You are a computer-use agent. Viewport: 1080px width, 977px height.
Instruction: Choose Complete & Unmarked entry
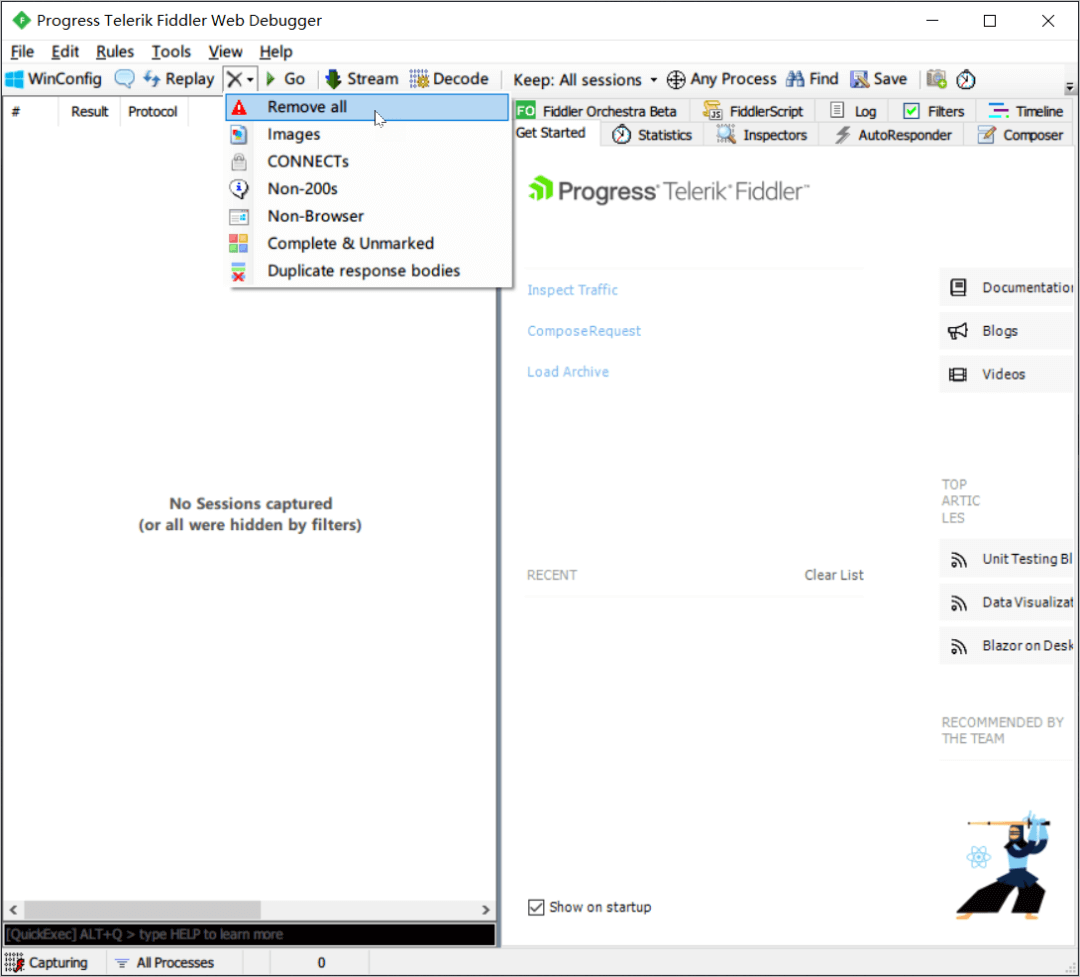(367, 243)
